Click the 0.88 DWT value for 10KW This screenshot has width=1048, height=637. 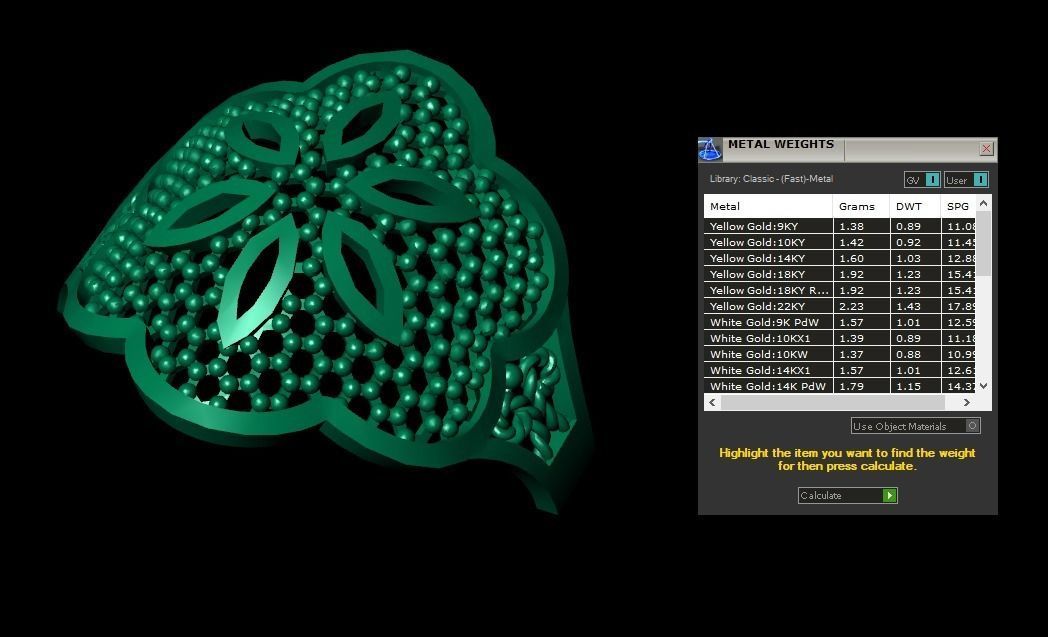pos(908,354)
